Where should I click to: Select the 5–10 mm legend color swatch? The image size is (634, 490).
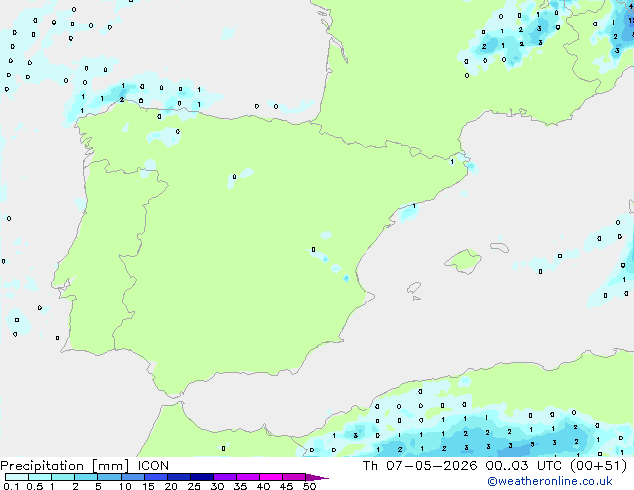point(109,477)
